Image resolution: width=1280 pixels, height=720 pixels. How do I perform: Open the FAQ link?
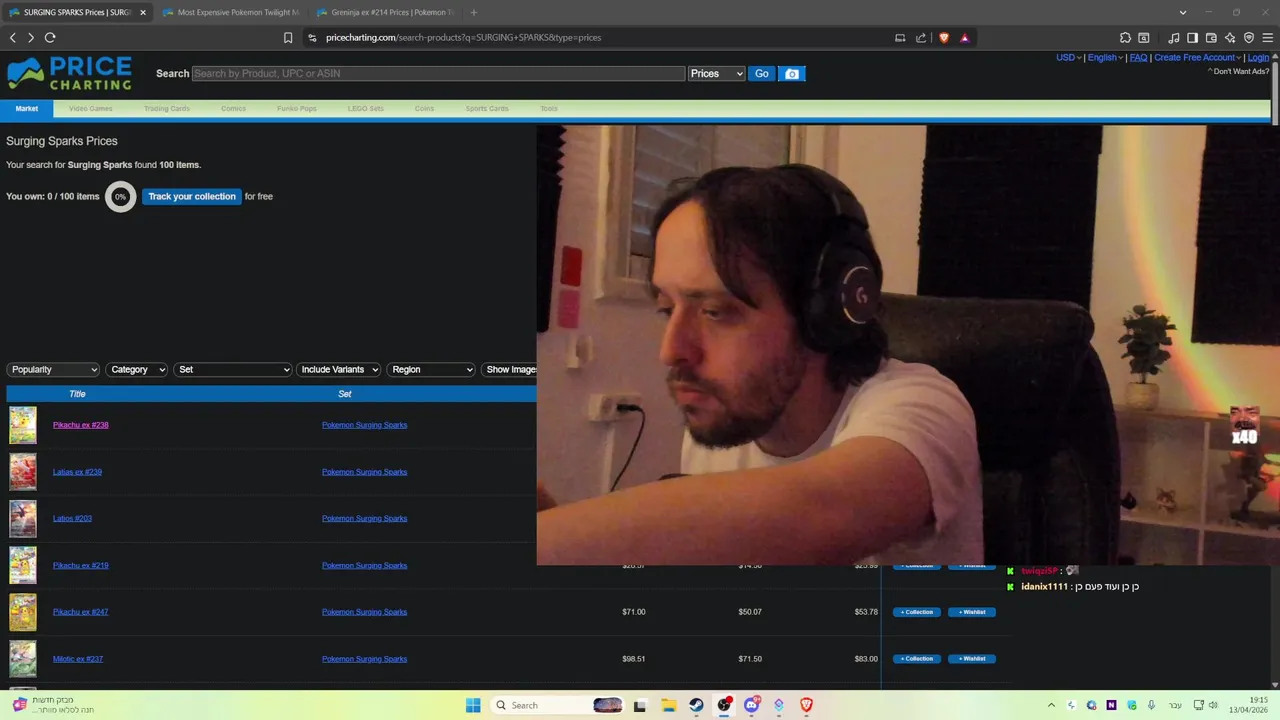(x=1138, y=57)
